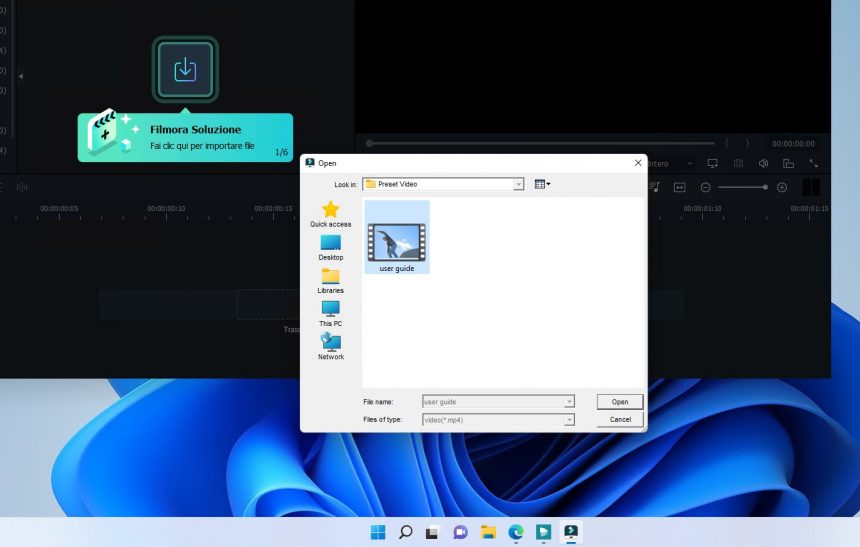Open Network in the dialog sidebar
Image resolution: width=860 pixels, height=547 pixels.
[331, 346]
